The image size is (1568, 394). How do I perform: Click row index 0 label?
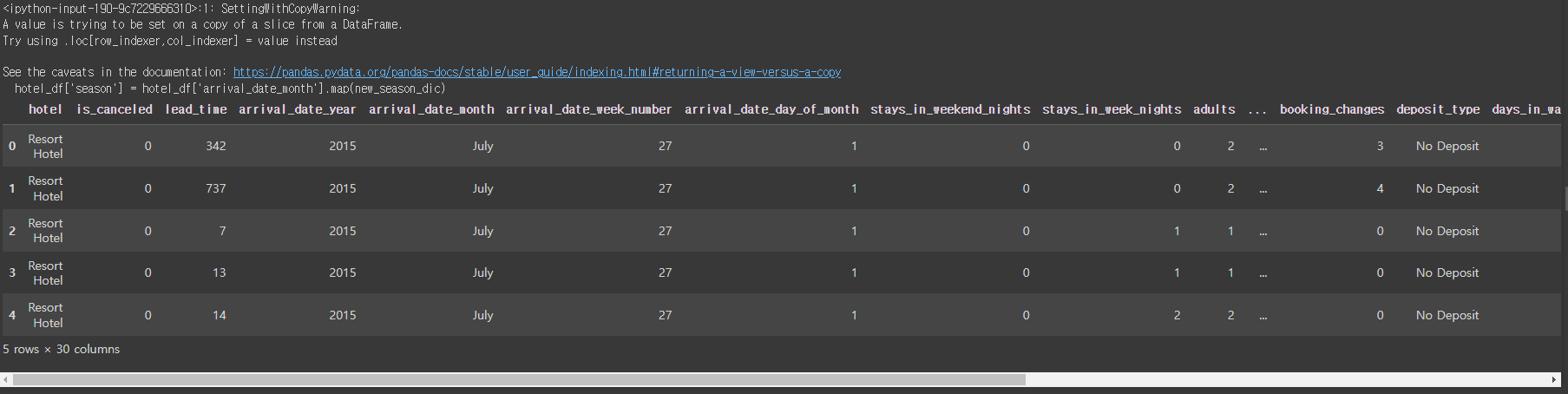12,146
